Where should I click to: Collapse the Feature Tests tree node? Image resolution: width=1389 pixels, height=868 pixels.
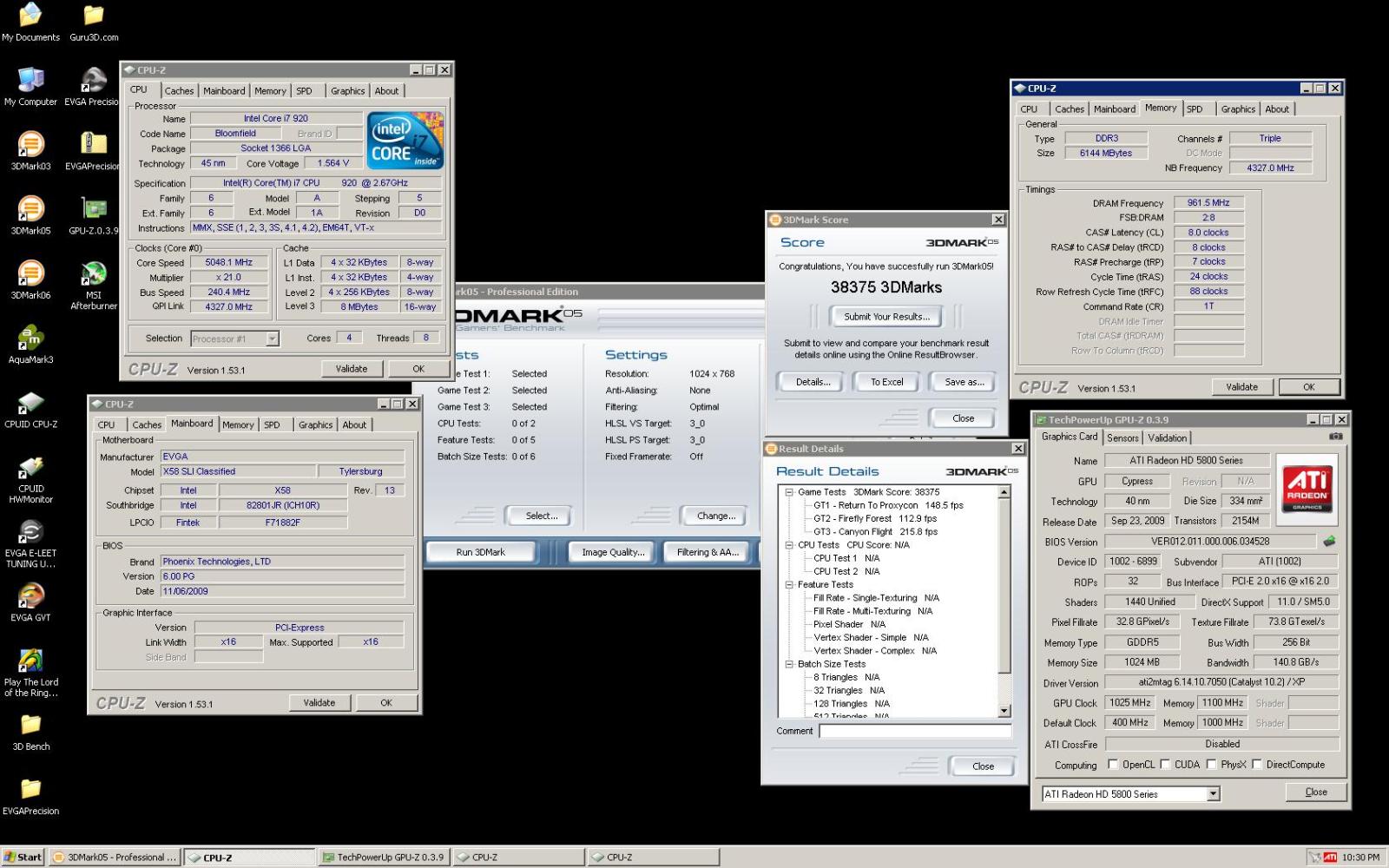click(789, 585)
